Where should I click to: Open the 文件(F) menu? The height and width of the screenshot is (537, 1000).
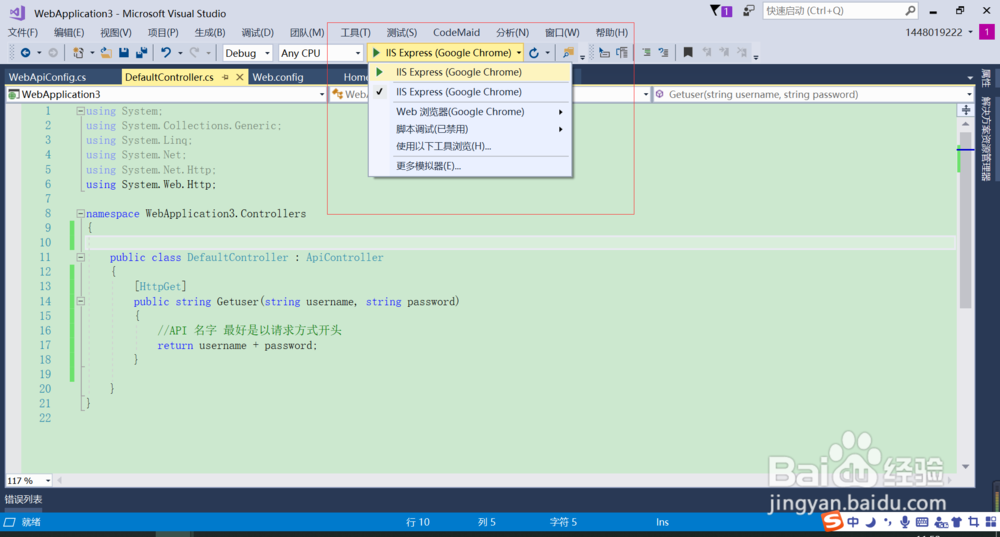click(x=23, y=33)
